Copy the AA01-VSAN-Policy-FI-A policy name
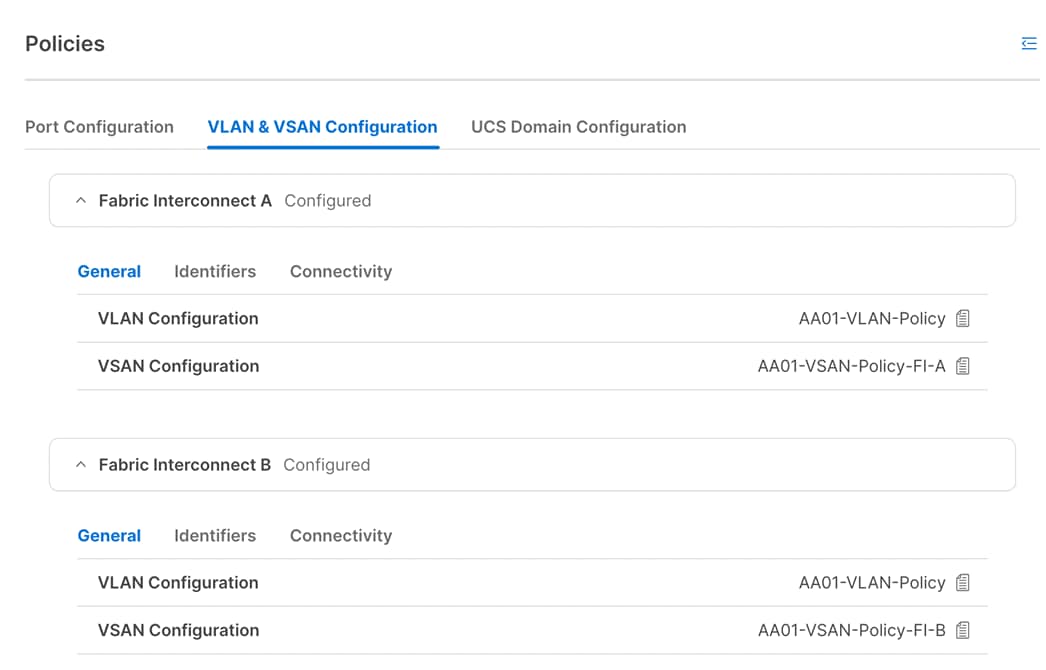 (x=962, y=366)
